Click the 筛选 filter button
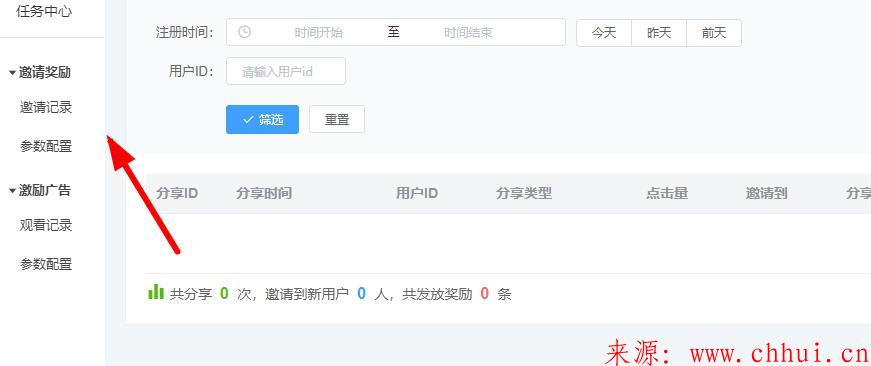 coord(262,119)
